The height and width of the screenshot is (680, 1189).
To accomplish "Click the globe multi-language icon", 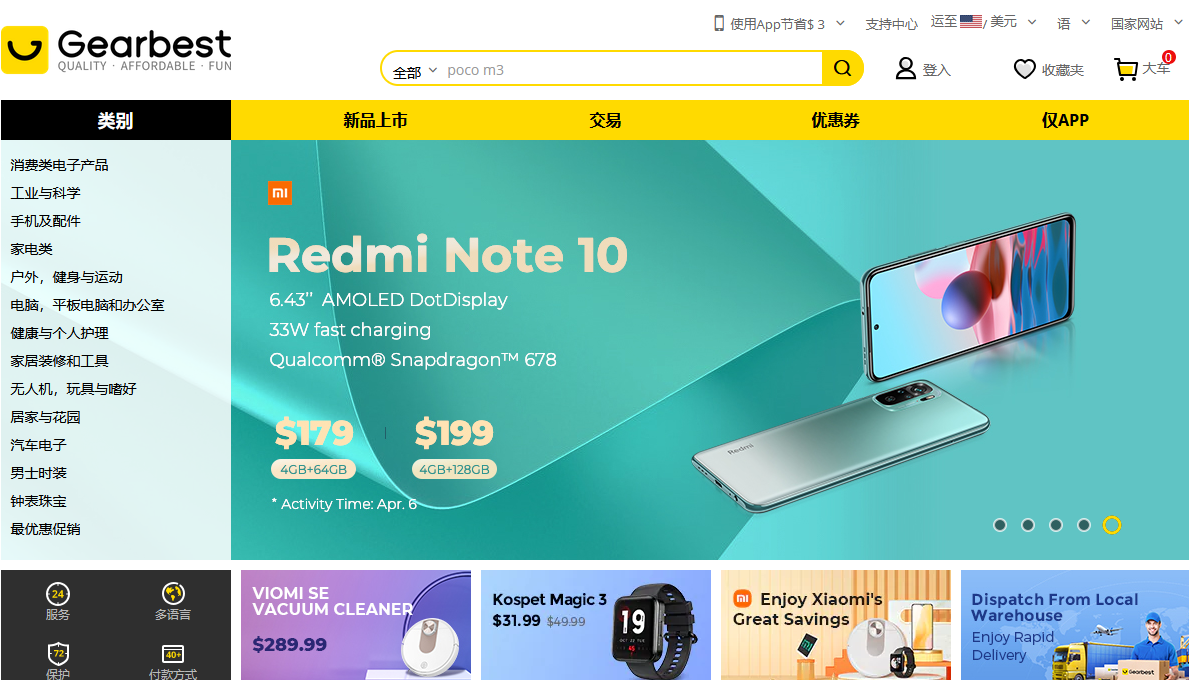I will [x=173, y=593].
